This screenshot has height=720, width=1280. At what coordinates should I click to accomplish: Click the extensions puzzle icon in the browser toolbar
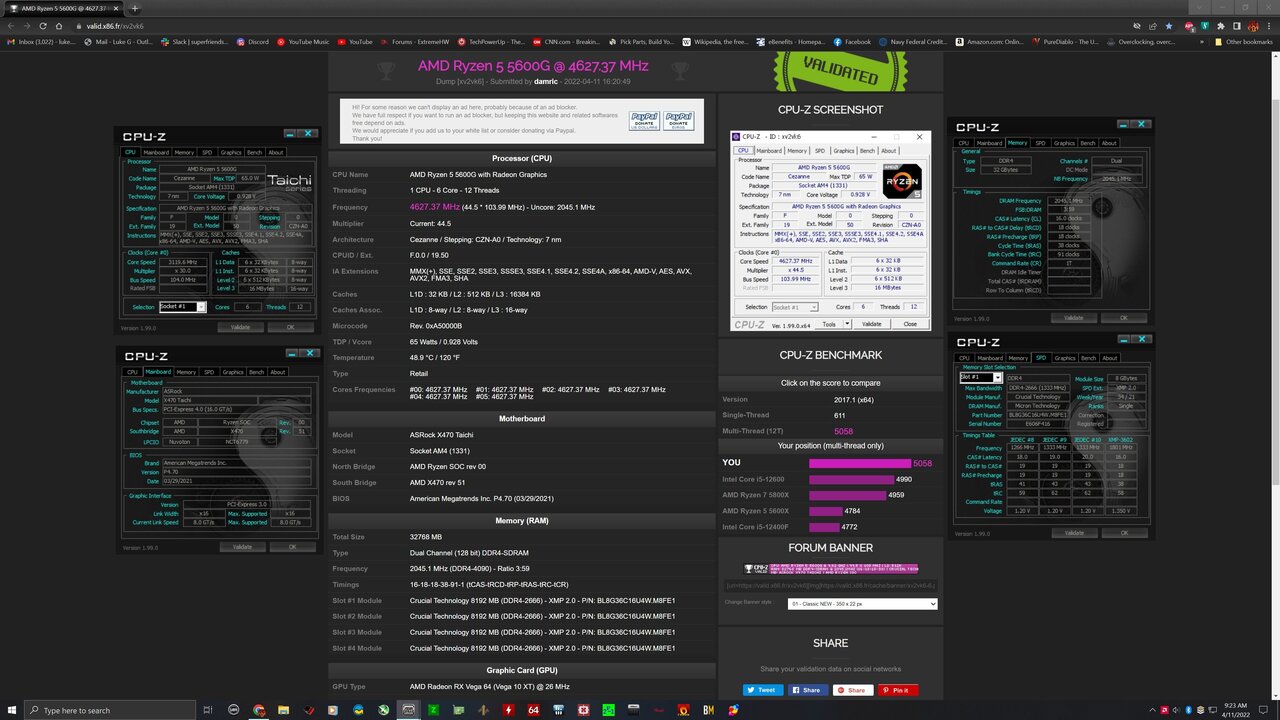(x=1221, y=26)
